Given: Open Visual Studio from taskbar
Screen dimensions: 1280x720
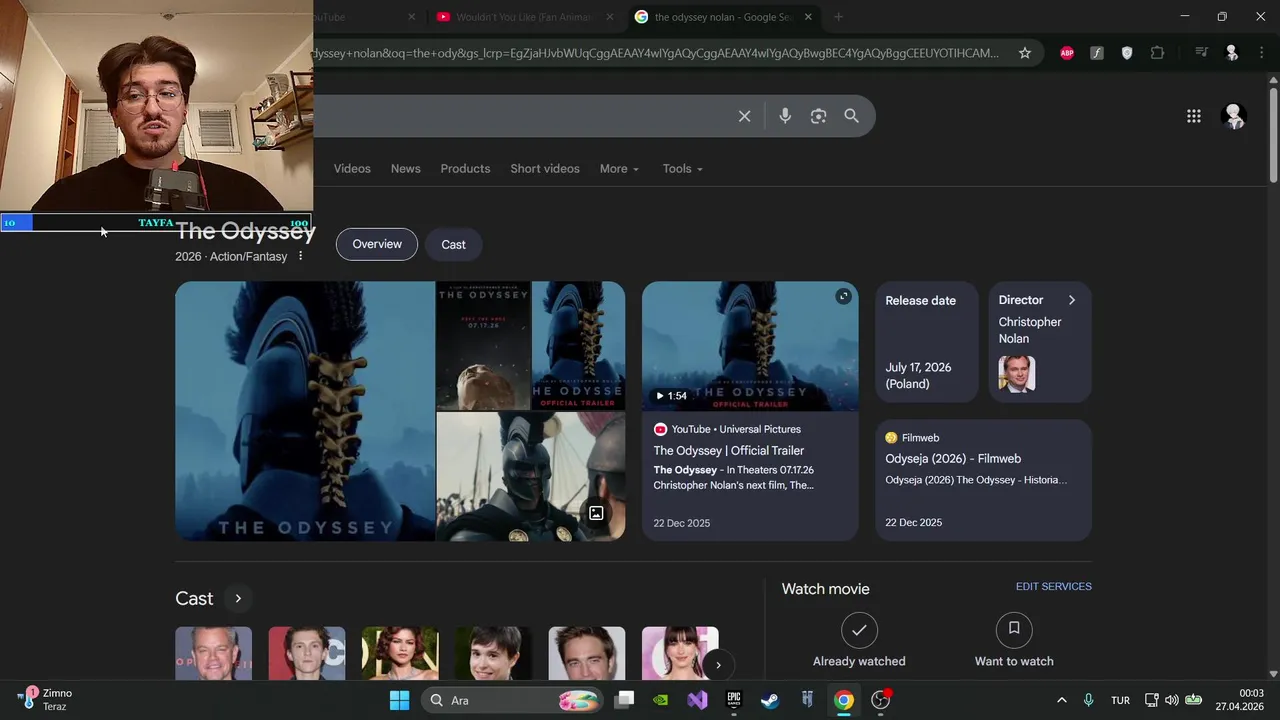Looking at the screenshot, I should coord(697,700).
